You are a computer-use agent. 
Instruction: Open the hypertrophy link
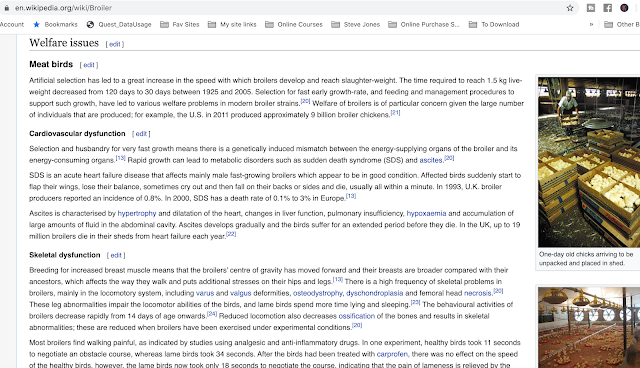click(x=137, y=213)
